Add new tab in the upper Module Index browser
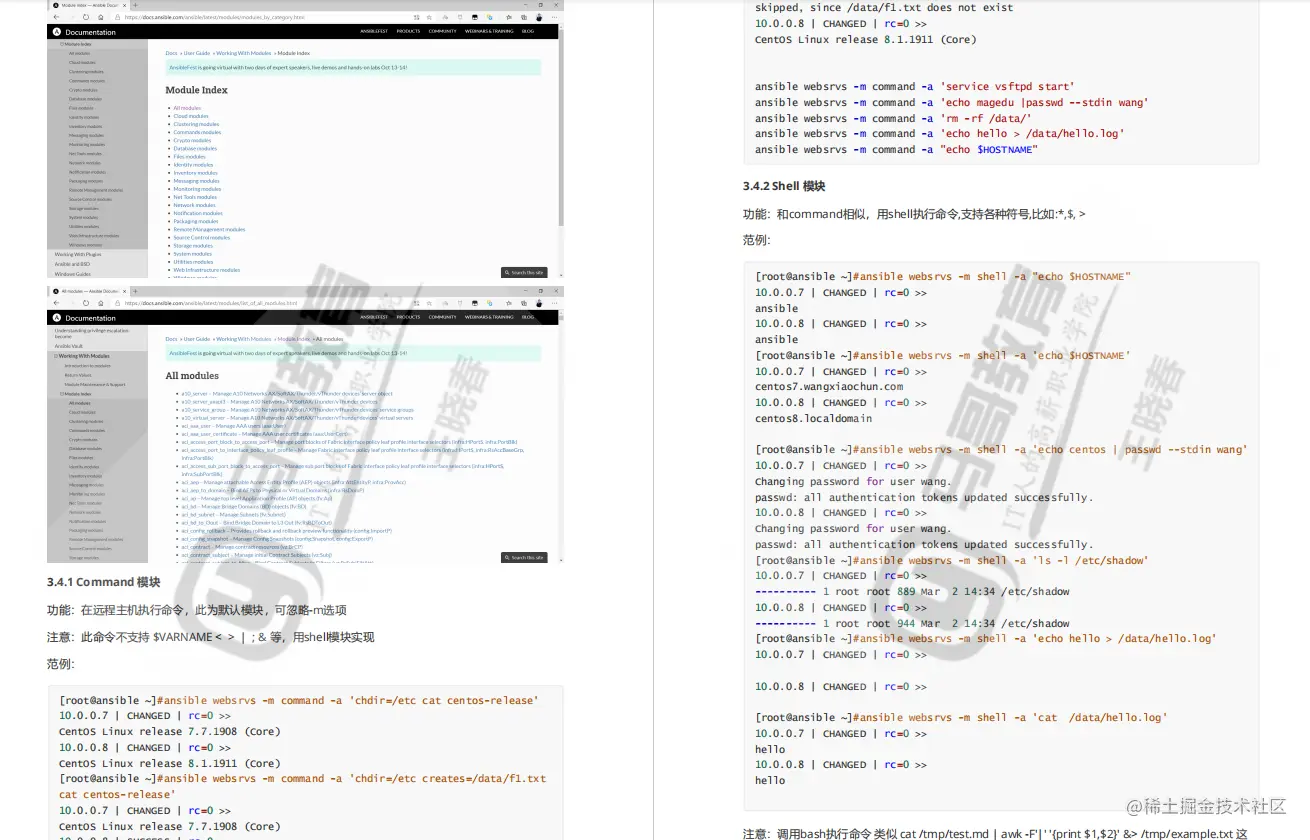The width and height of the screenshot is (1310, 840). tap(135, 5)
